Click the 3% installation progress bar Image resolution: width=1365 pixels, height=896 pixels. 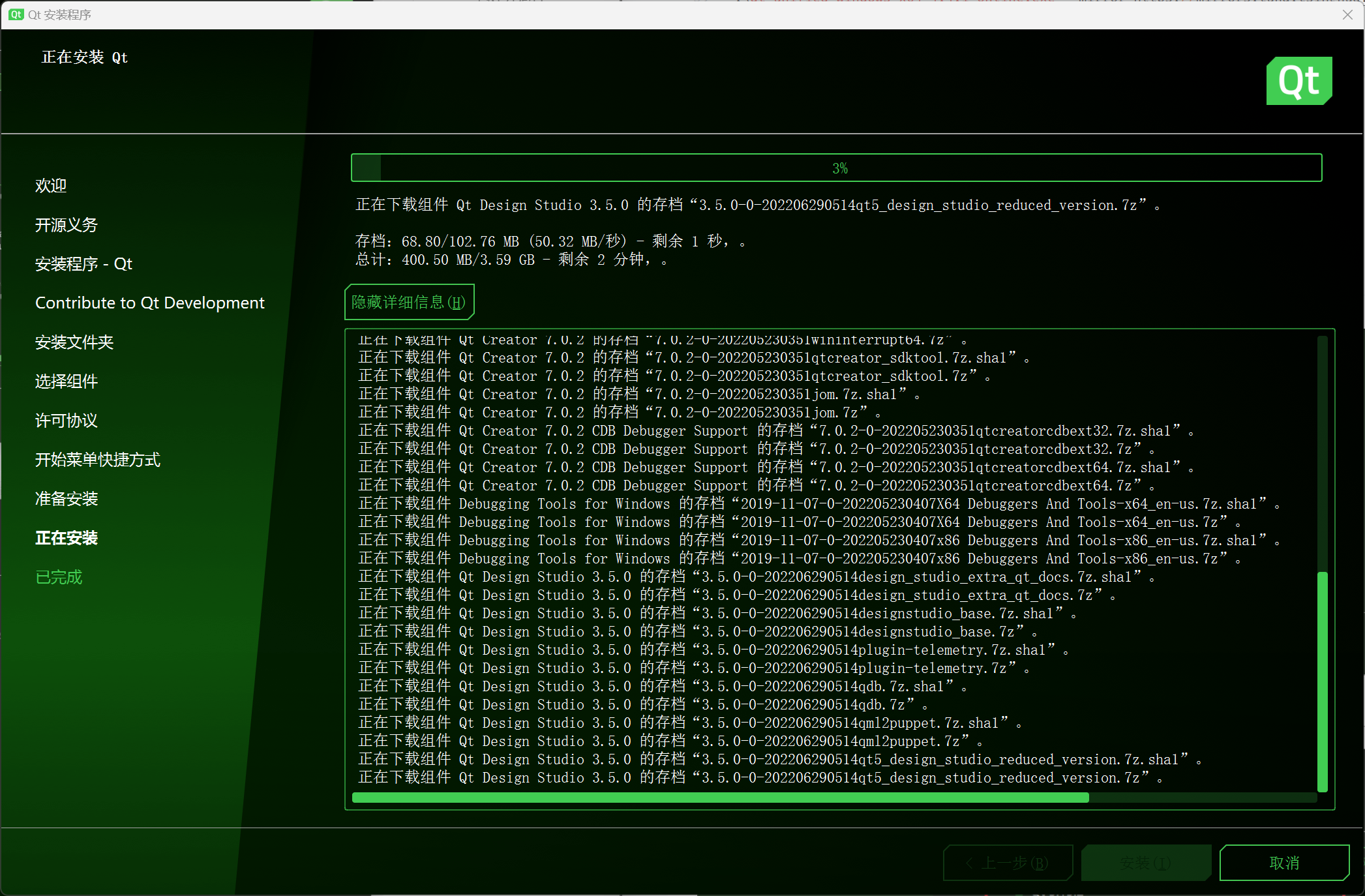[x=836, y=168]
